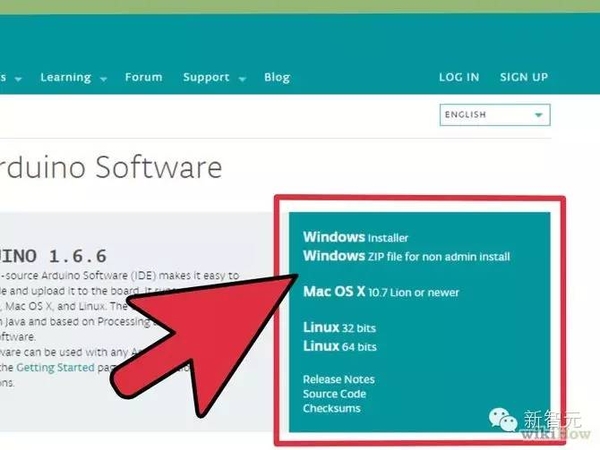Download Windows ZIP file for non admin install
This screenshot has width=600, height=450.
coord(406,256)
